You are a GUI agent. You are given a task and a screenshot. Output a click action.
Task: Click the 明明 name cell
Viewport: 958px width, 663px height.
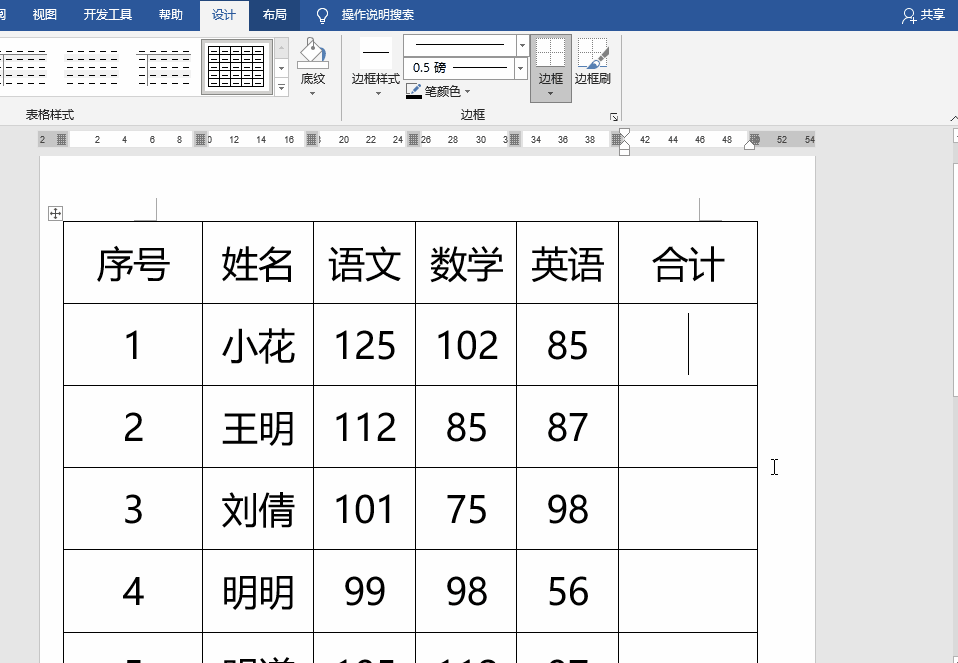pyautogui.click(x=258, y=591)
